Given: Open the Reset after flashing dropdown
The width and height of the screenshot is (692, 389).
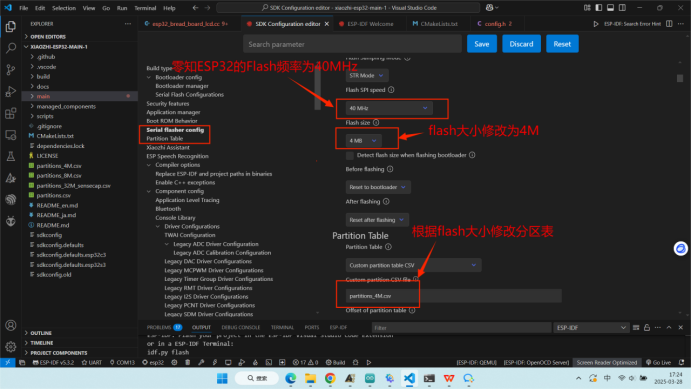Looking at the screenshot, I should point(377,220).
